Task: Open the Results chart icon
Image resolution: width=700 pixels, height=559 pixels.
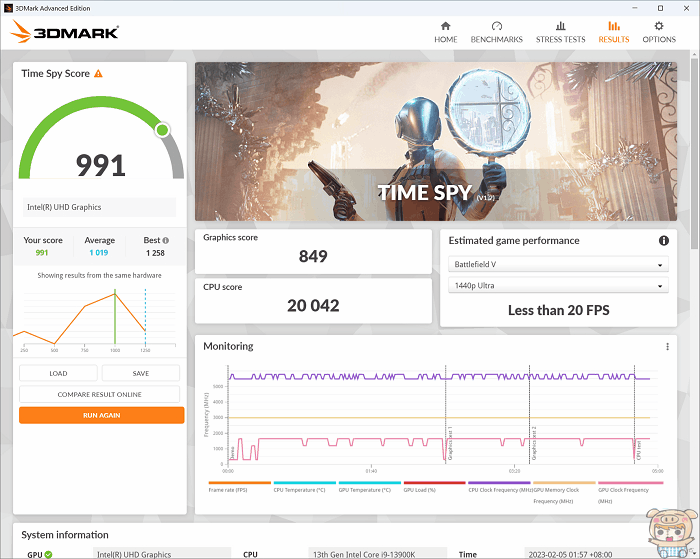Action: coord(614,26)
